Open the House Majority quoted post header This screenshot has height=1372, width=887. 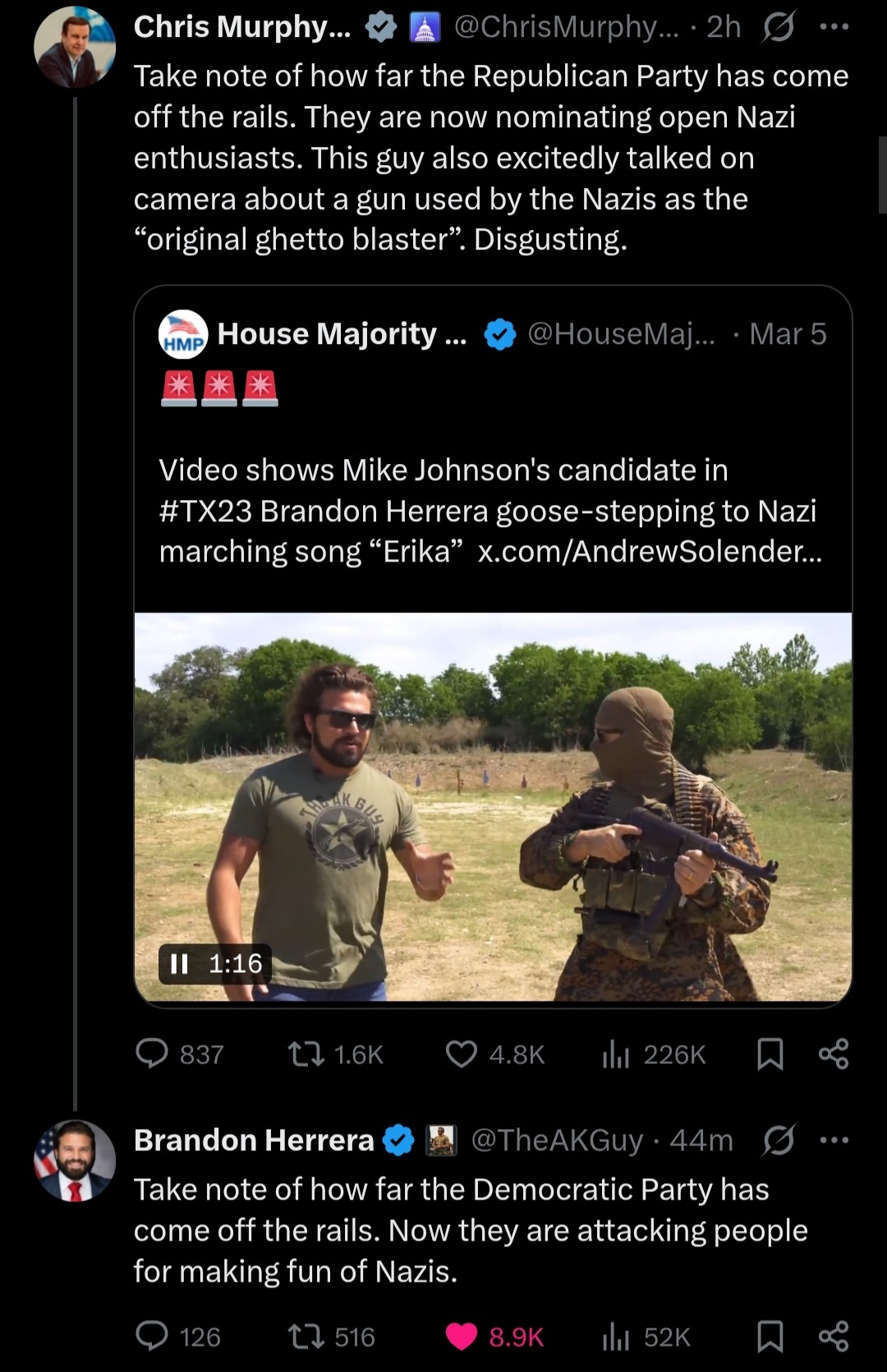[341, 334]
